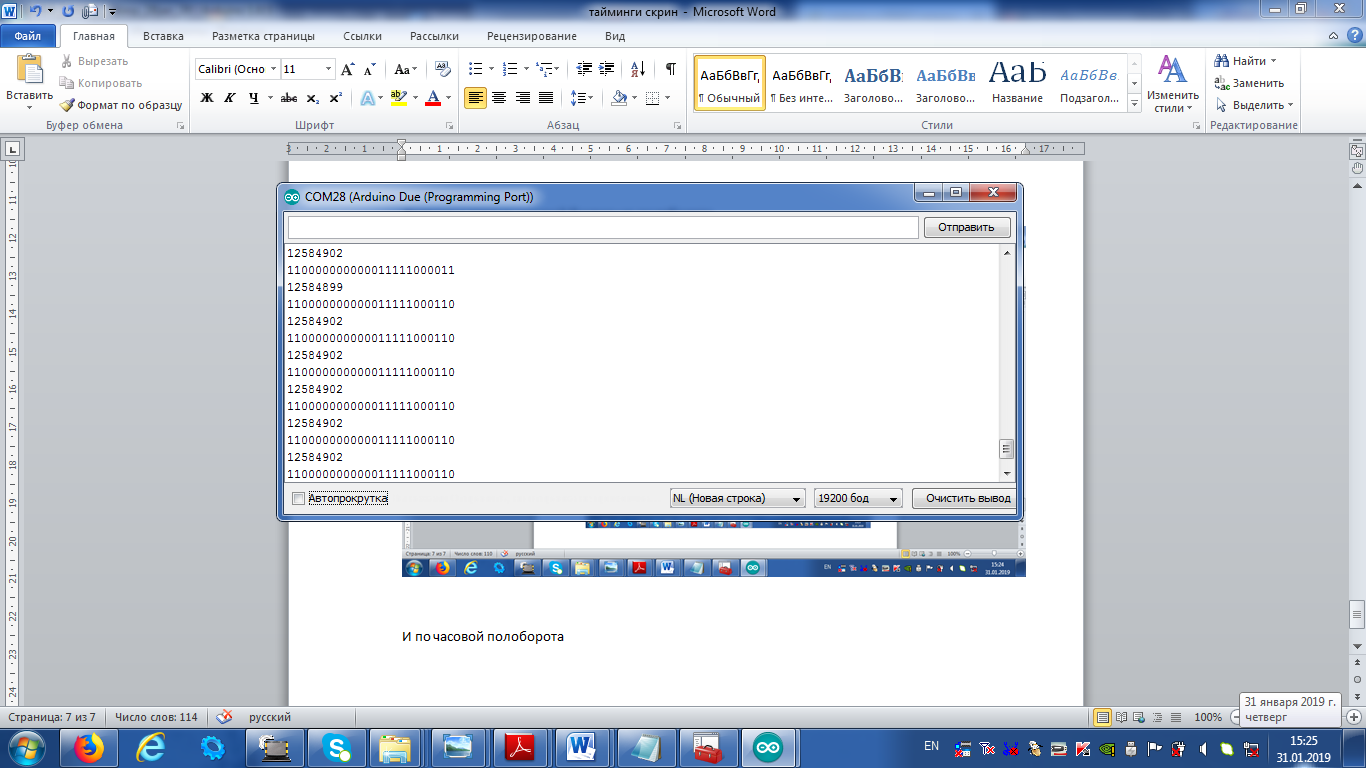Viewport: 1366px width, 768px height.
Task: Click the value 12584899 in serial output
Action: coord(315,287)
